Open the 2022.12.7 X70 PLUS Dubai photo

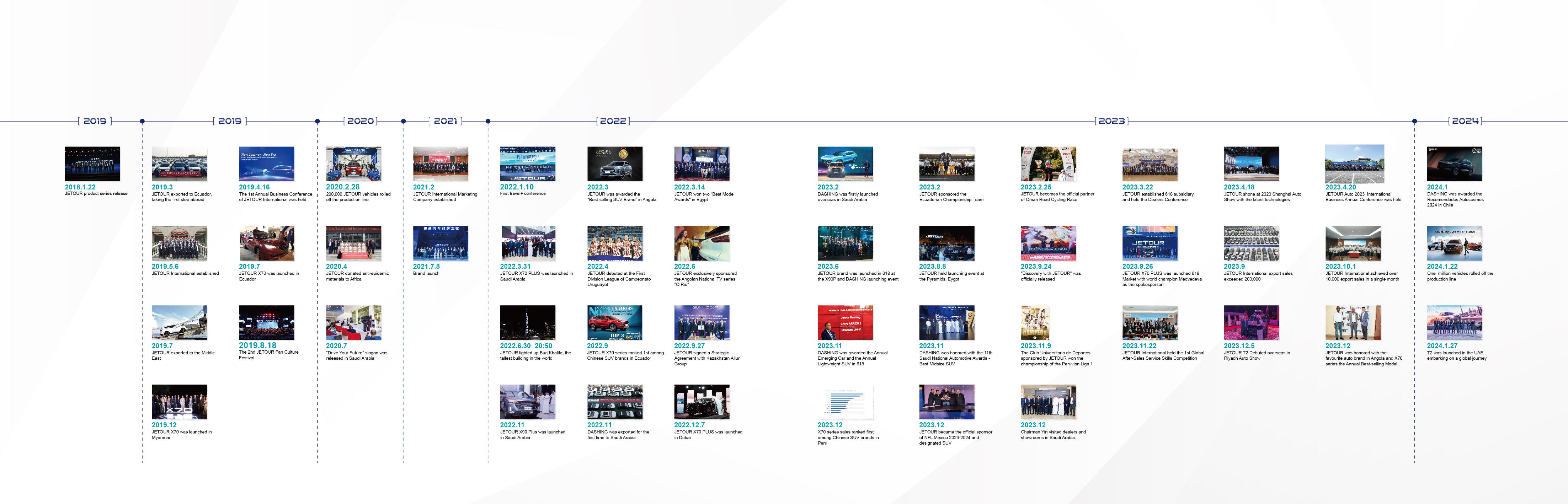pyautogui.click(x=702, y=402)
